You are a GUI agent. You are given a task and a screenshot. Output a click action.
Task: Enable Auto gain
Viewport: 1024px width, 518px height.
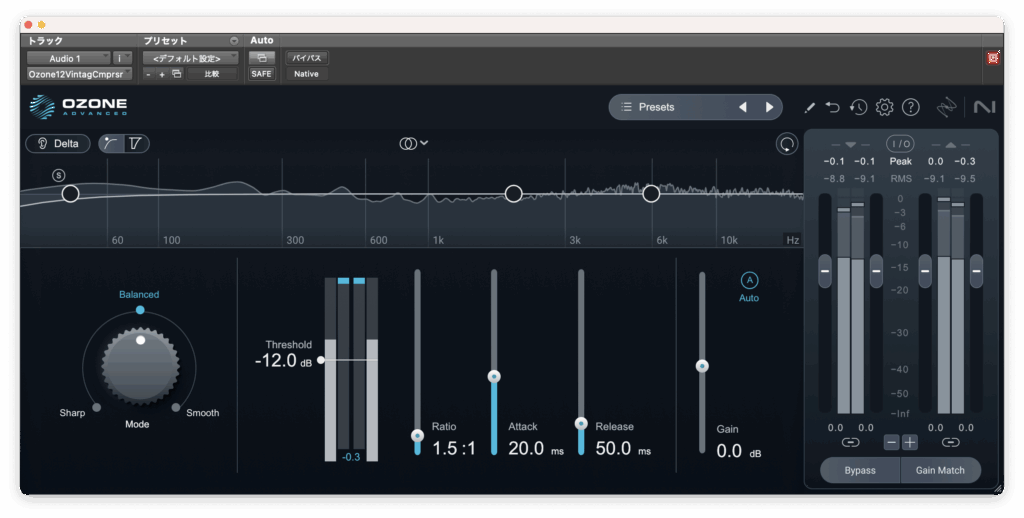(x=748, y=281)
